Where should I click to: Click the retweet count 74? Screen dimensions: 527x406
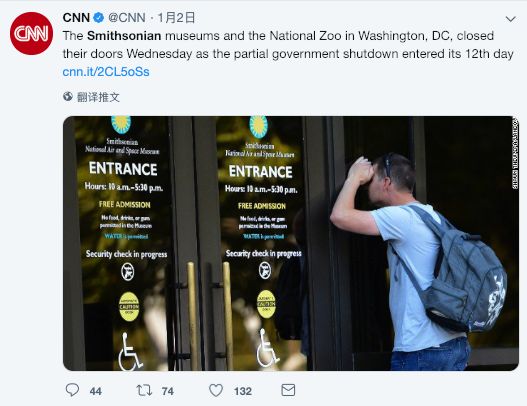click(168, 391)
